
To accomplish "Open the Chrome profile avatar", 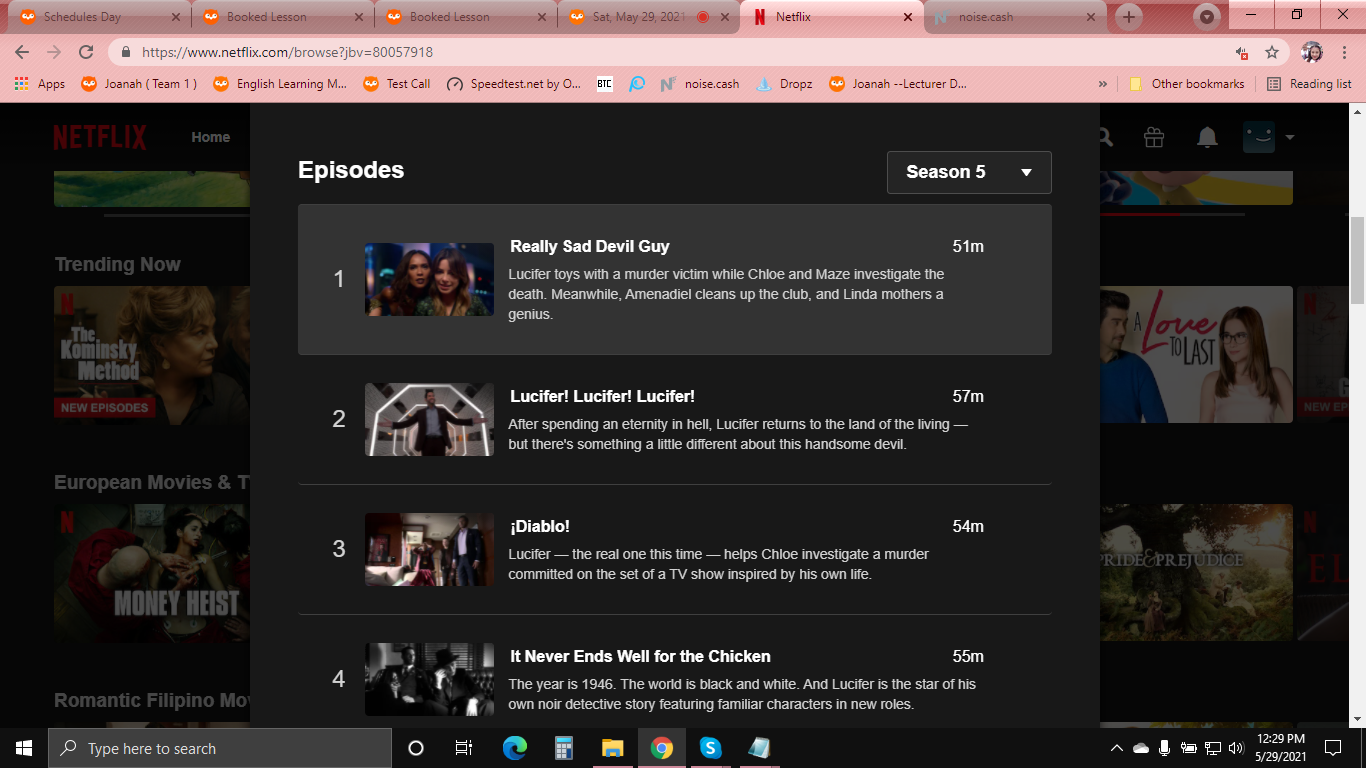I will point(1313,52).
